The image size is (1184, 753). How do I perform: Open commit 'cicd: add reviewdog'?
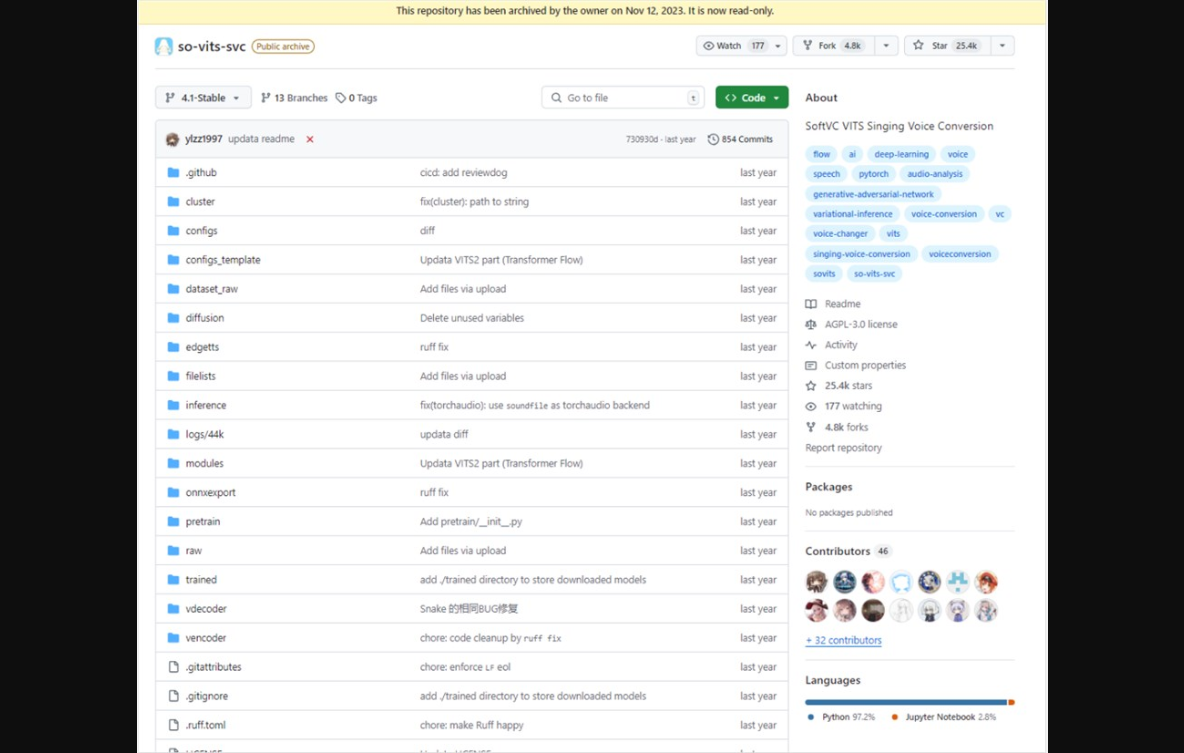click(464, 172)
